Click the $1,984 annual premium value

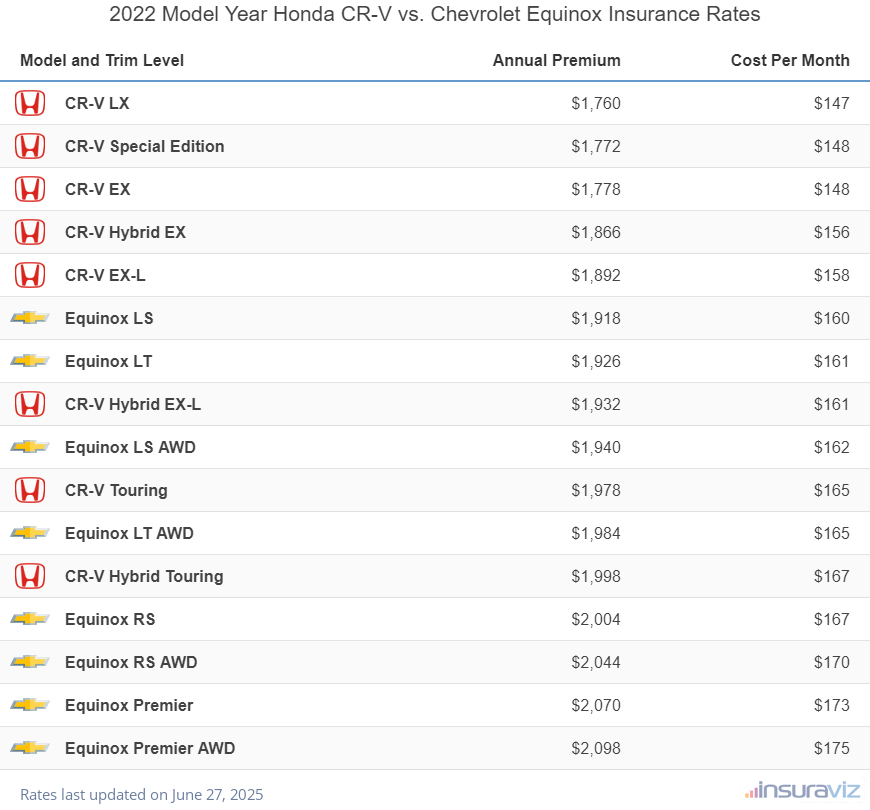tap(596, 534)
